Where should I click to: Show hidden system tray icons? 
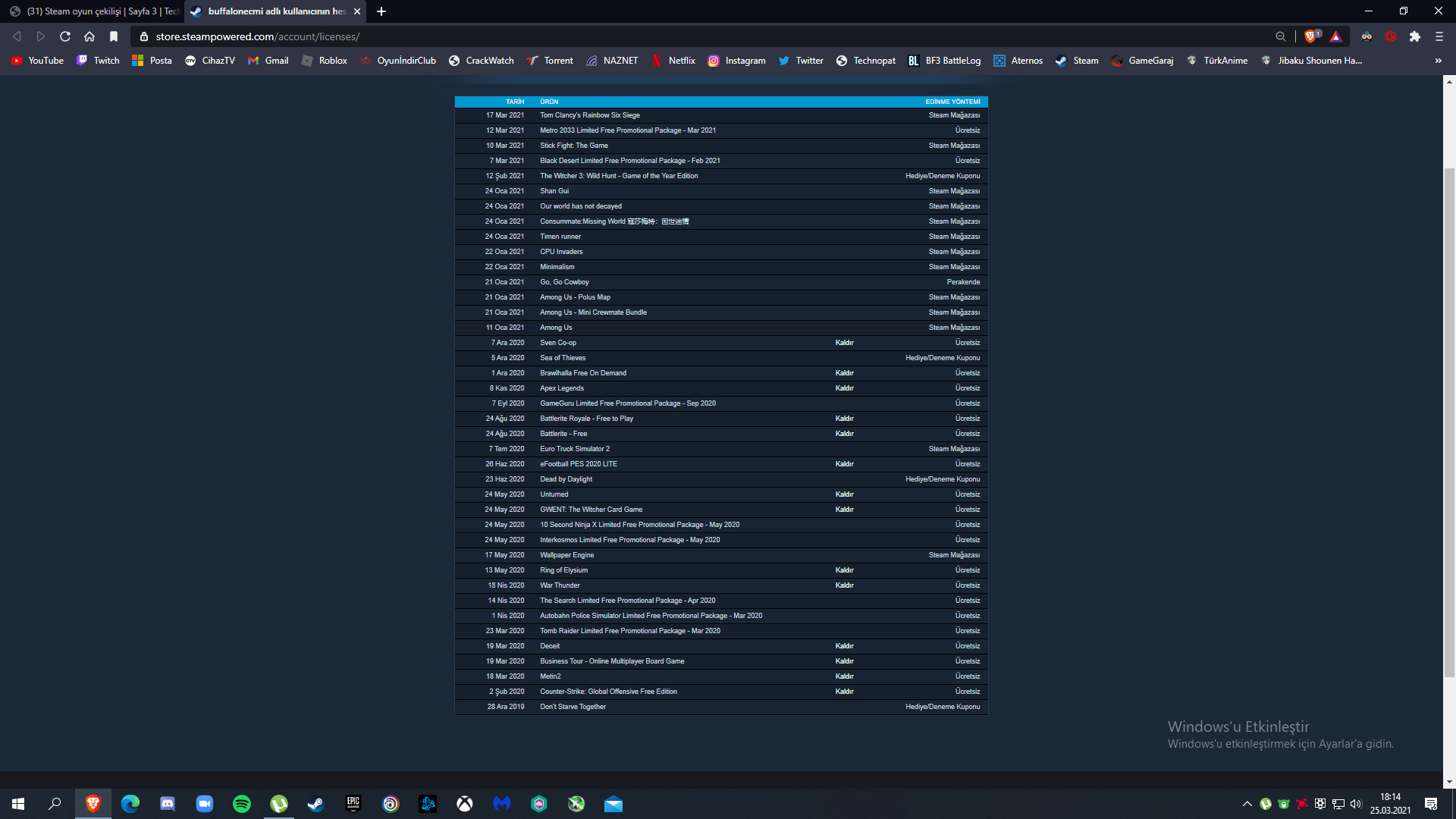tap(1247, 804)
